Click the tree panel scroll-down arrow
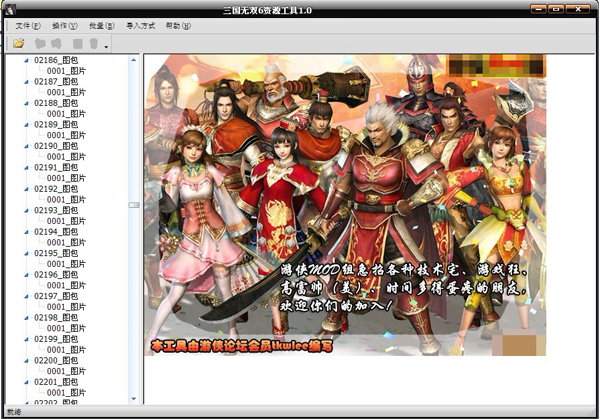Viewport: 600px width, 419px height. point(134,399)
